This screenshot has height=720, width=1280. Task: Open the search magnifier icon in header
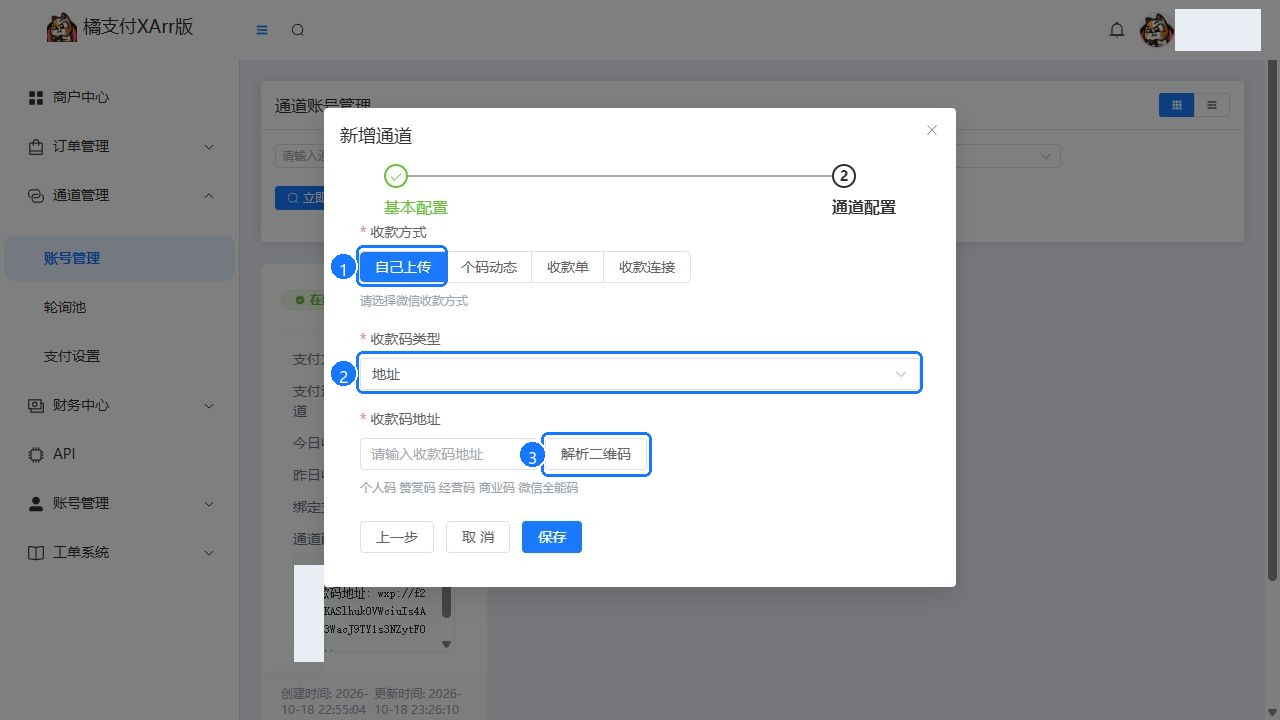point(298,30)
